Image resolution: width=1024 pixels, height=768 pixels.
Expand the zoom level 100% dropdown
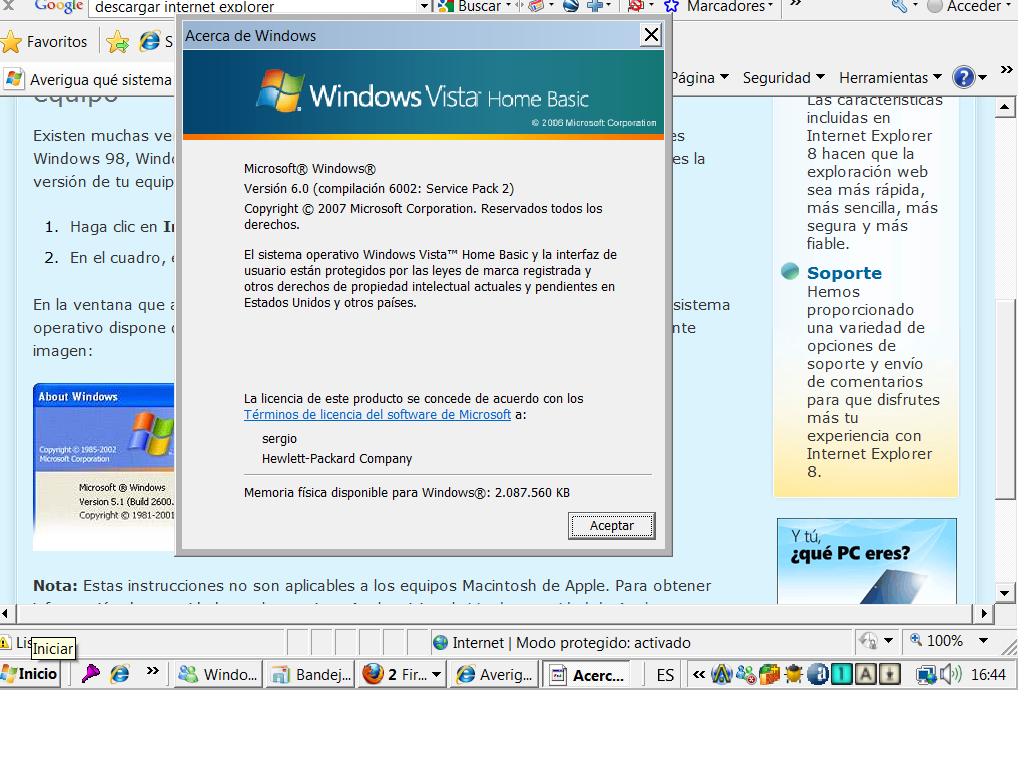coord(983,641)
